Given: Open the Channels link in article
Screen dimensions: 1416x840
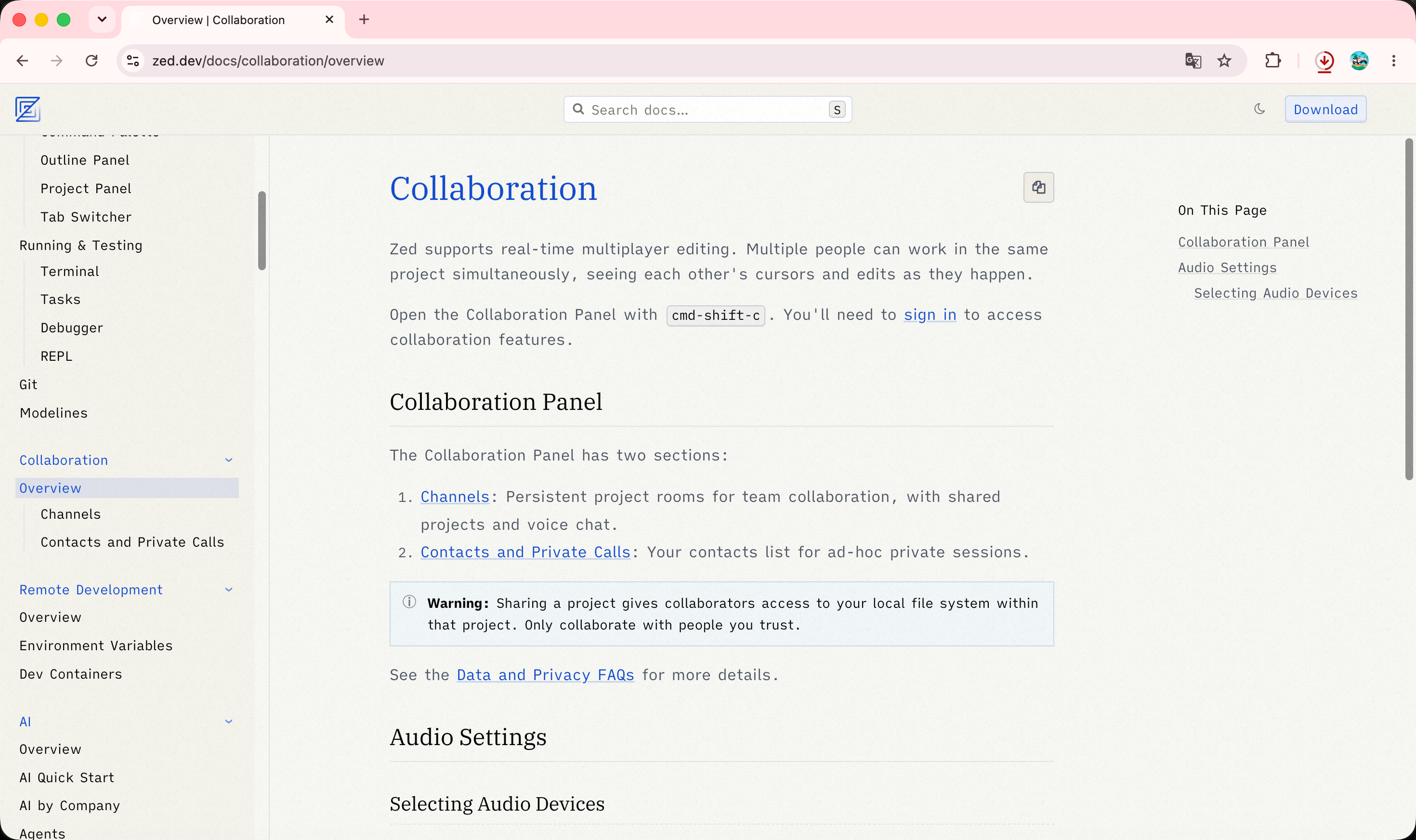Looking at the screenshot, I should [x=455, y=497].
